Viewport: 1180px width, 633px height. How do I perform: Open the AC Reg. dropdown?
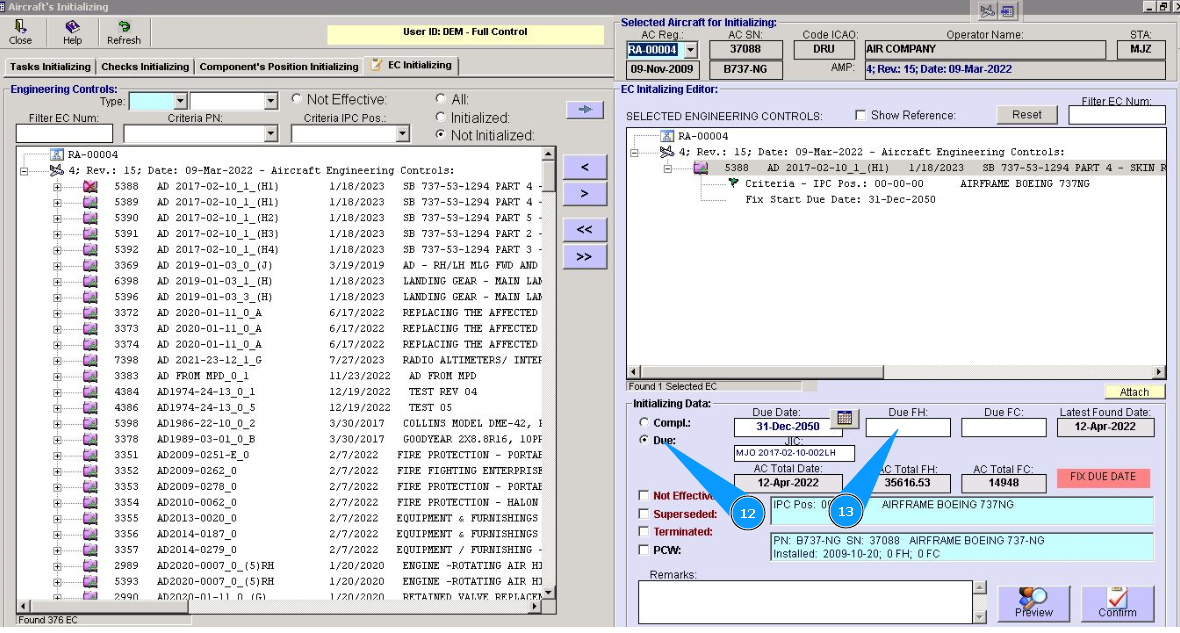pyautogui.click(x=690, y=50)
